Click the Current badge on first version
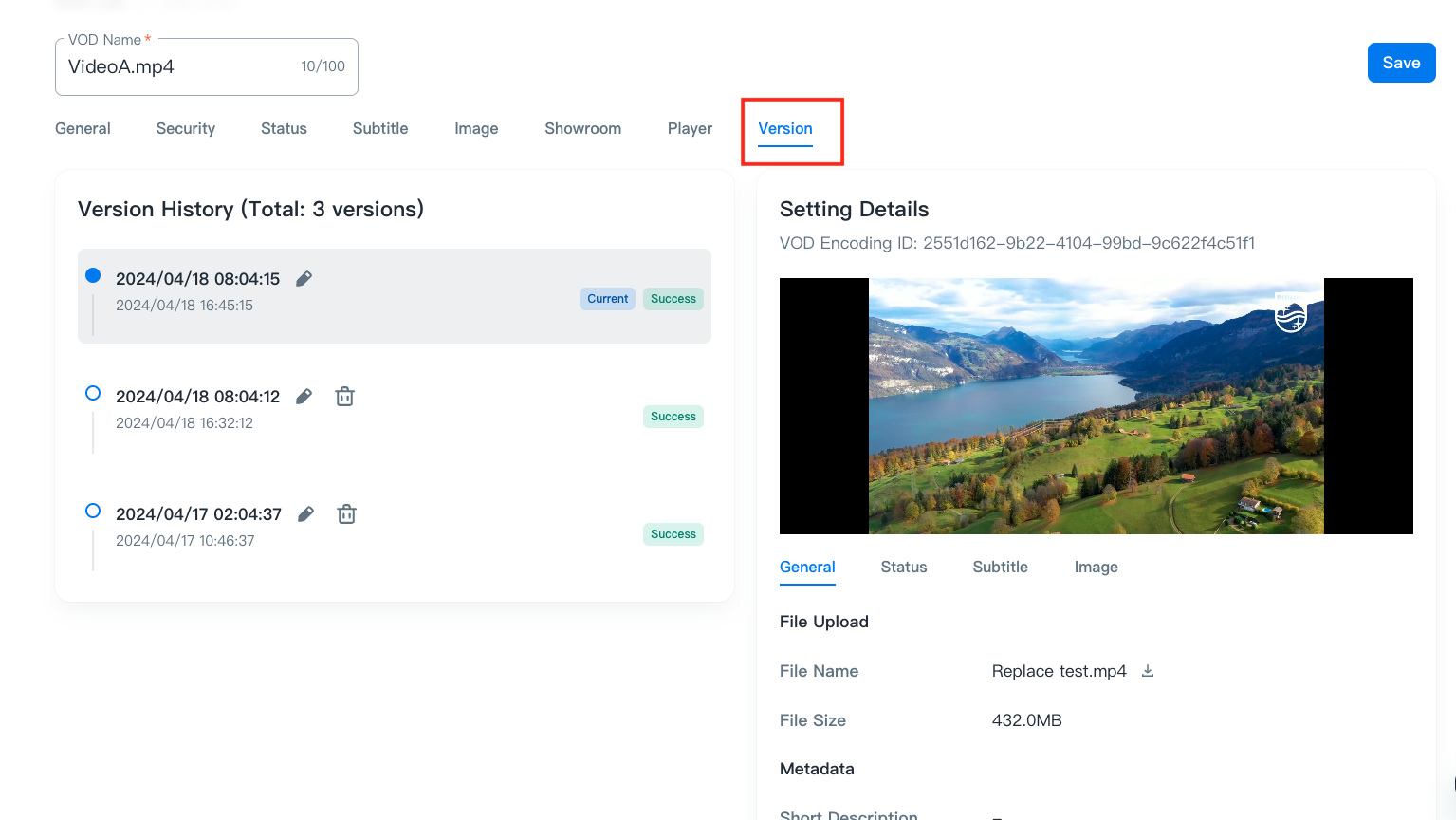 [x=607, y=299]
